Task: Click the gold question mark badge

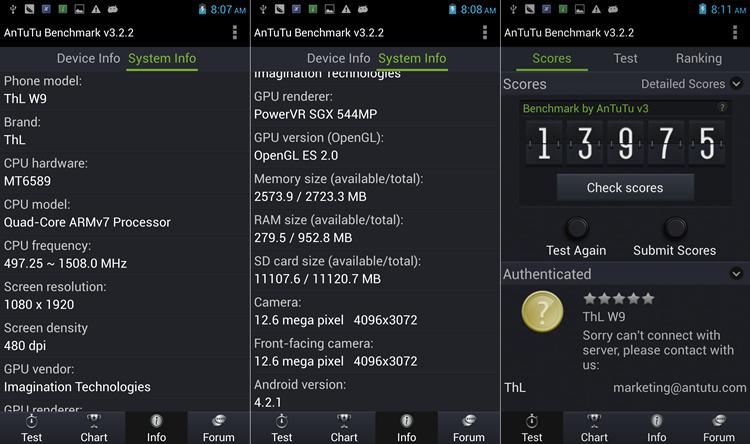Action: click(x=542, y=311)
